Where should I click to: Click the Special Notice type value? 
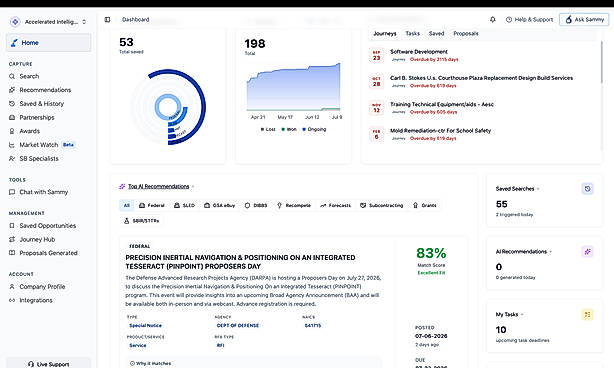145,325
